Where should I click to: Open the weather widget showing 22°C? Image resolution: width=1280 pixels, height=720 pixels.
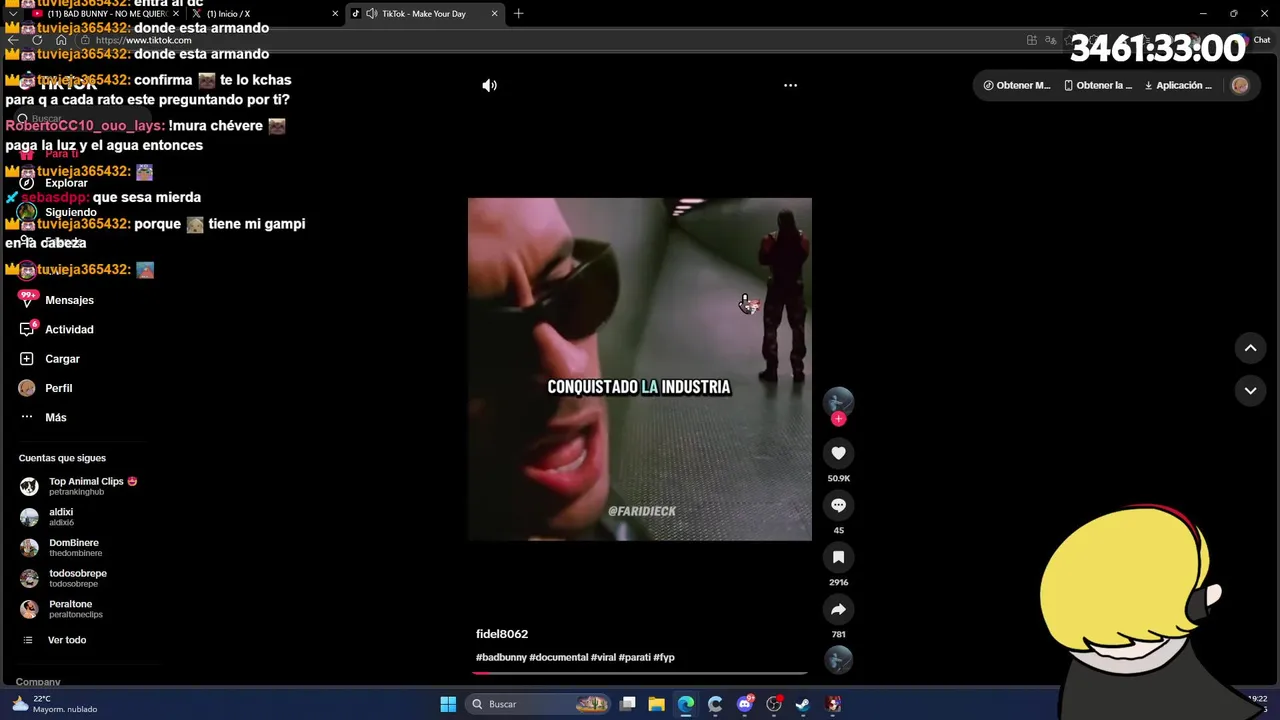click(x=55, y=704)
